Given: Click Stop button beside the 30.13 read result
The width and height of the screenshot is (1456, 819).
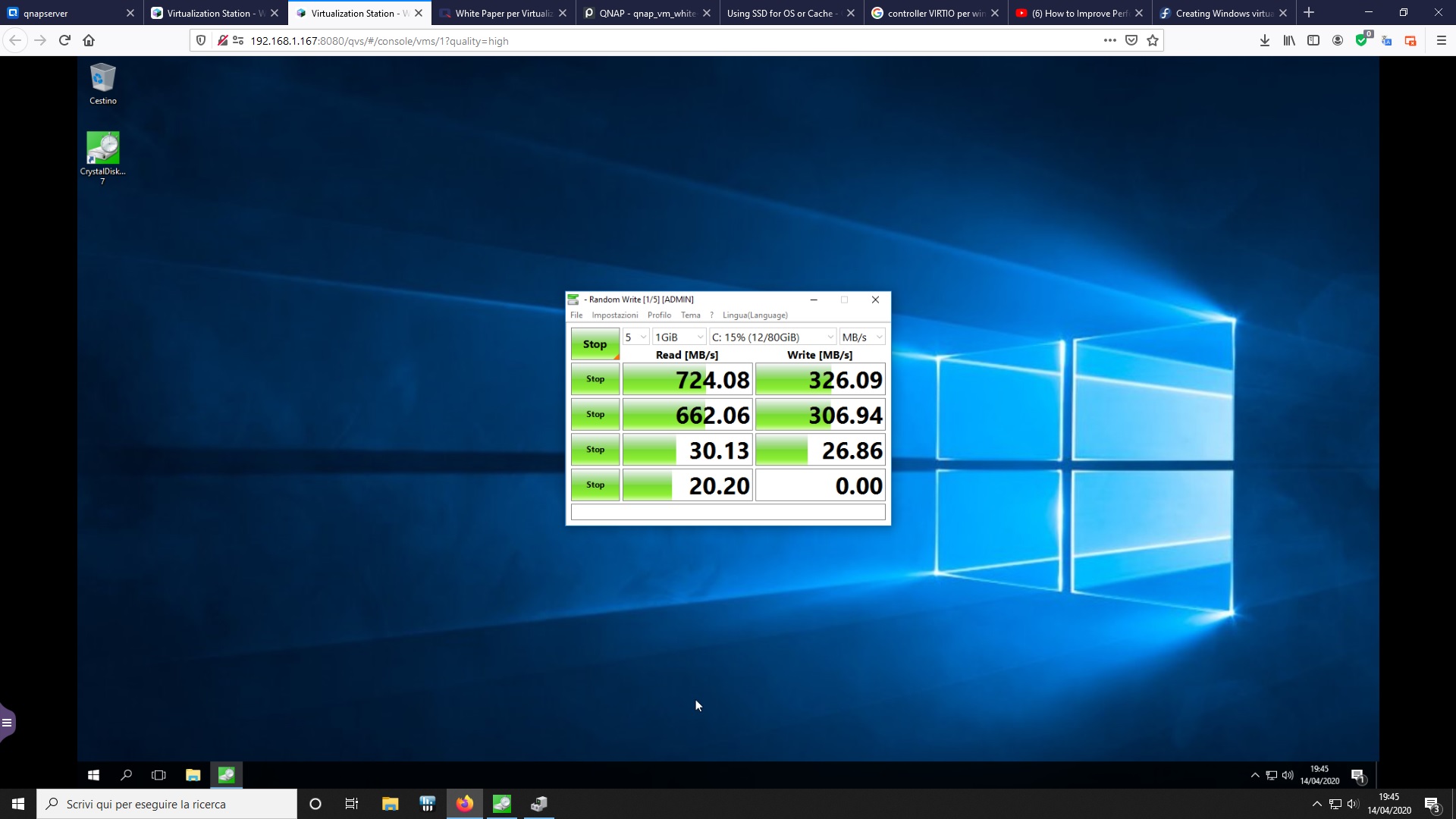Looking at the screenshot, I should pyautogui.click(x=595, y=450).
